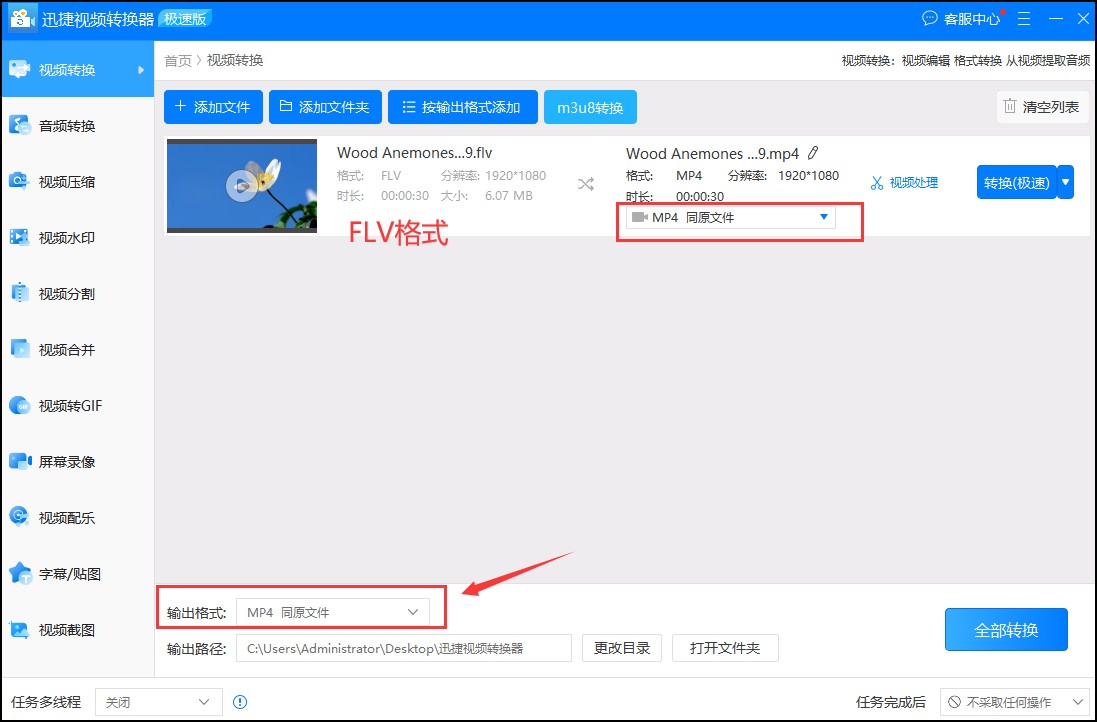This screenshot has height=722, width=1097.
Task: Click 打开文件夹 to open output folder
Action: [x=725, y=648]
